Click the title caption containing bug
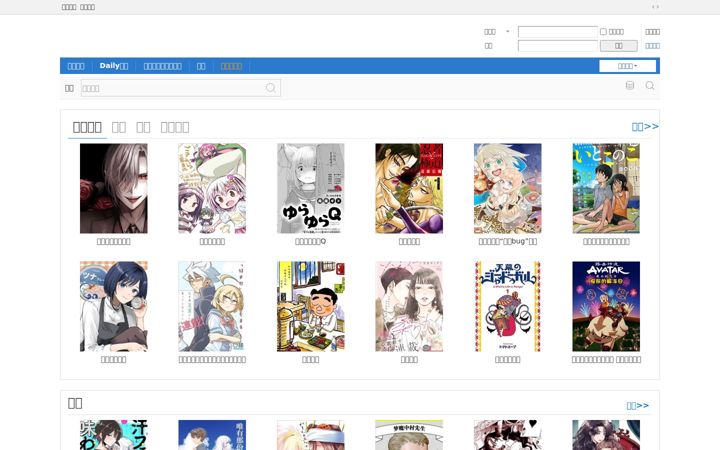Screen dimensions: 720x450 [x=508, y=241]
